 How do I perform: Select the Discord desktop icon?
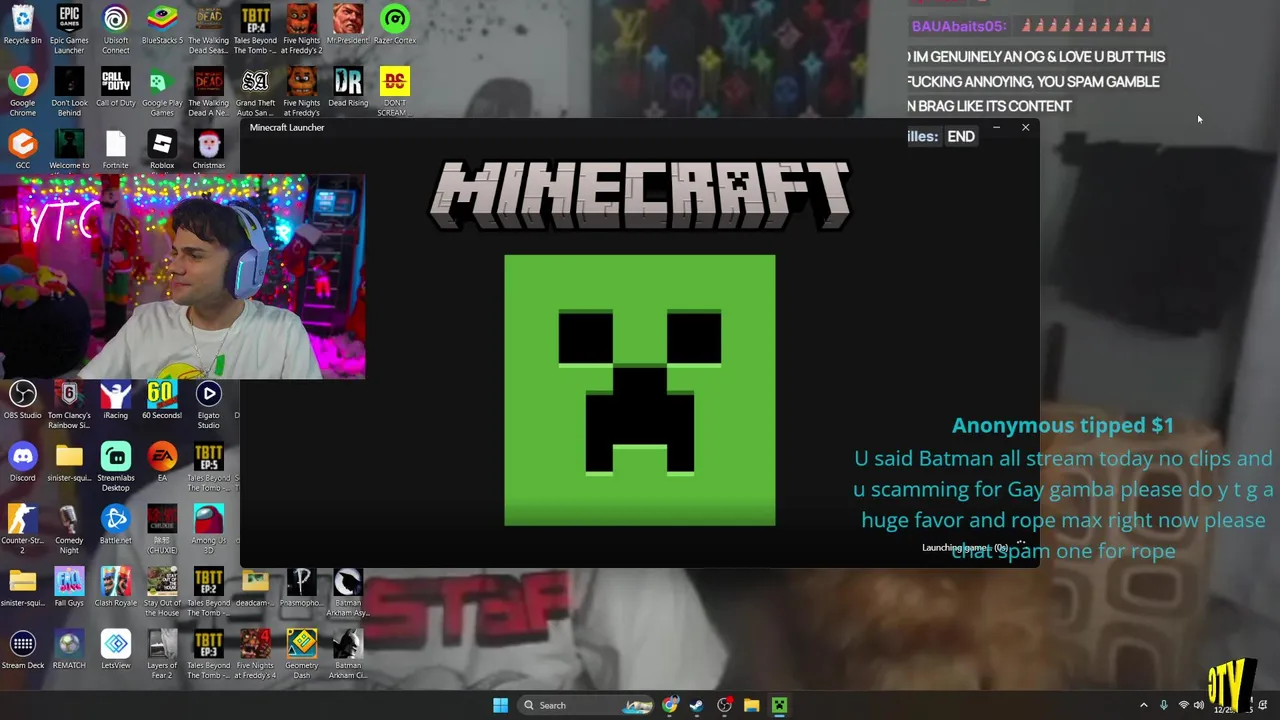click(x=22, y=463)
